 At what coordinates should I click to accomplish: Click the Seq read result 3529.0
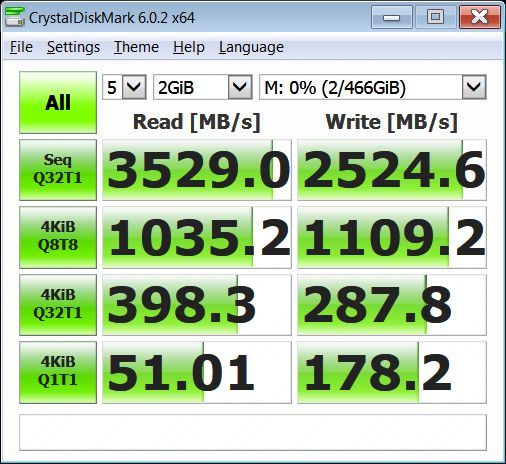pyautogui.click(x=197, y=170)
